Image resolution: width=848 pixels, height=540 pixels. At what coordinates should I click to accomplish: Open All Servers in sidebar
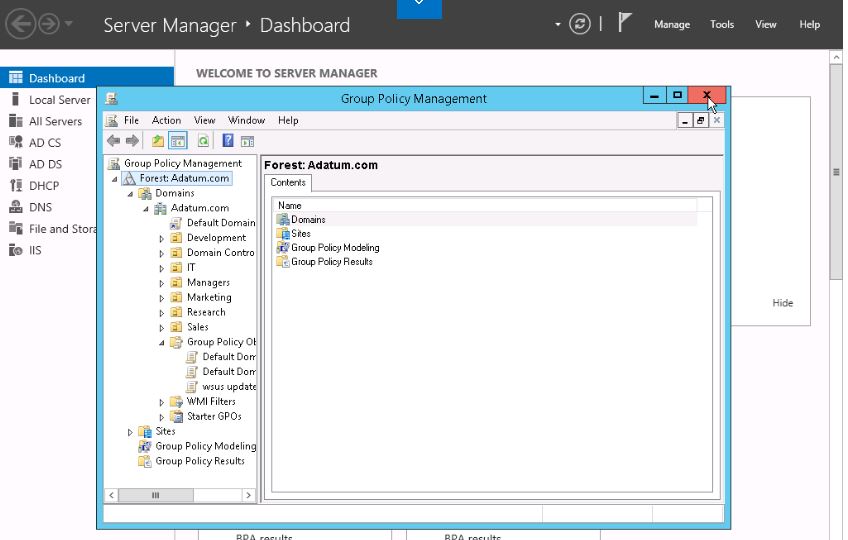pyautogui.click(x=55, y=121)
